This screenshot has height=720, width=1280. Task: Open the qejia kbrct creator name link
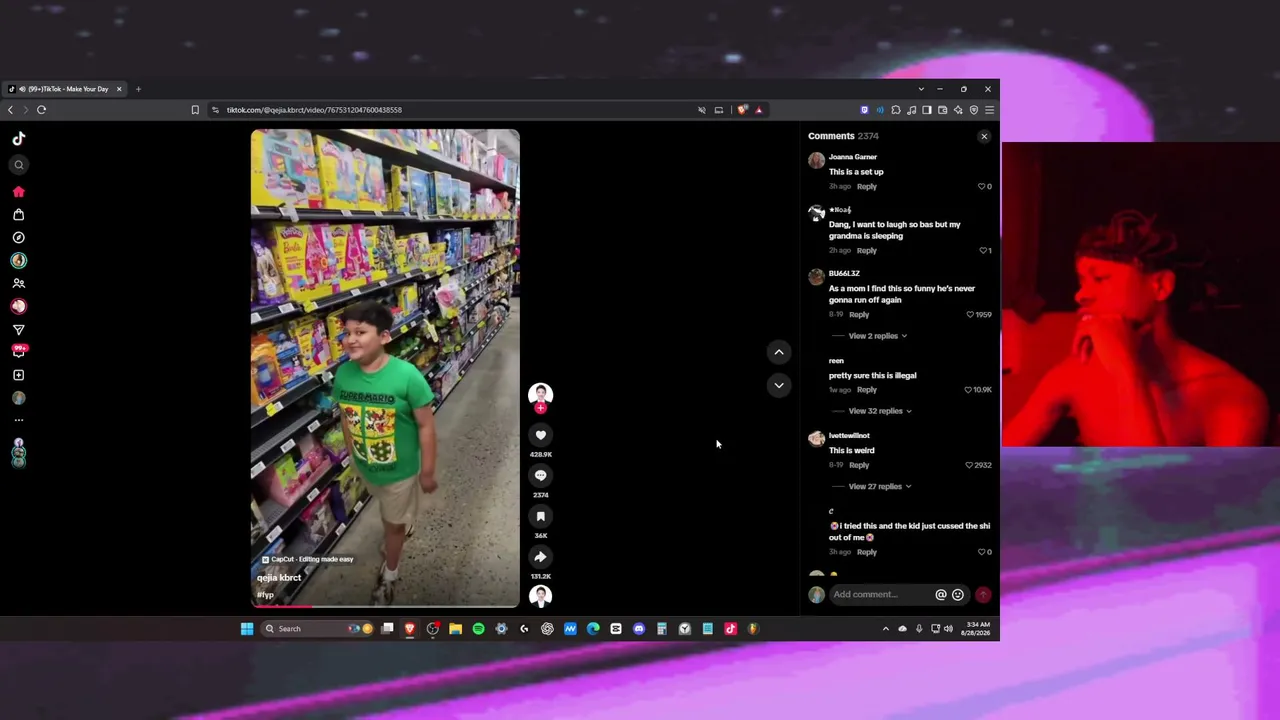click(x=279, y=578)
